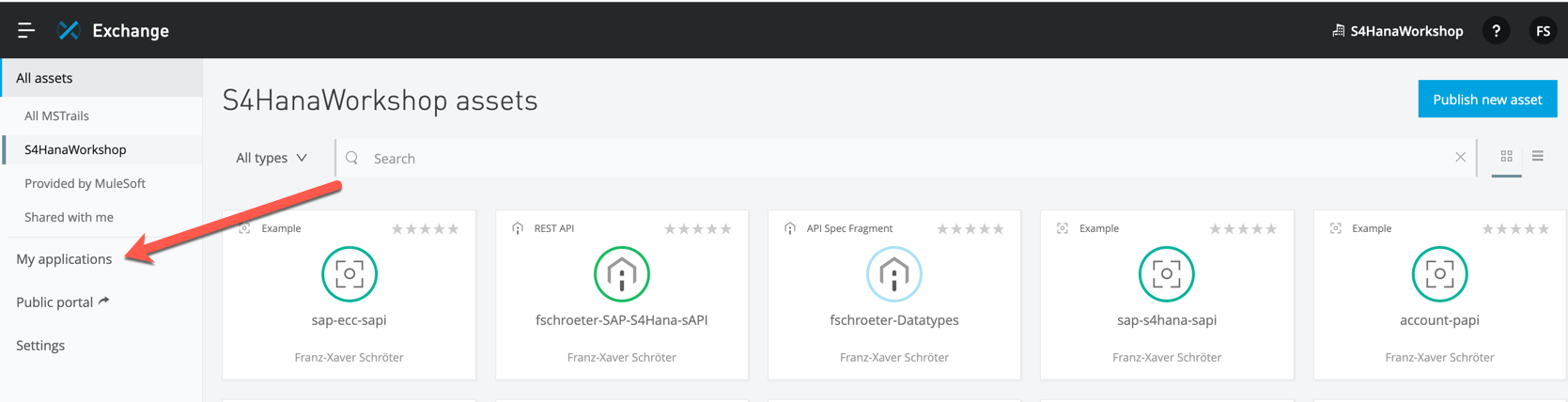Rate fschroeter-Datatypes using its stars
Image resolution: width=1568 pixels, height=402 pixels.
[970, 229]
